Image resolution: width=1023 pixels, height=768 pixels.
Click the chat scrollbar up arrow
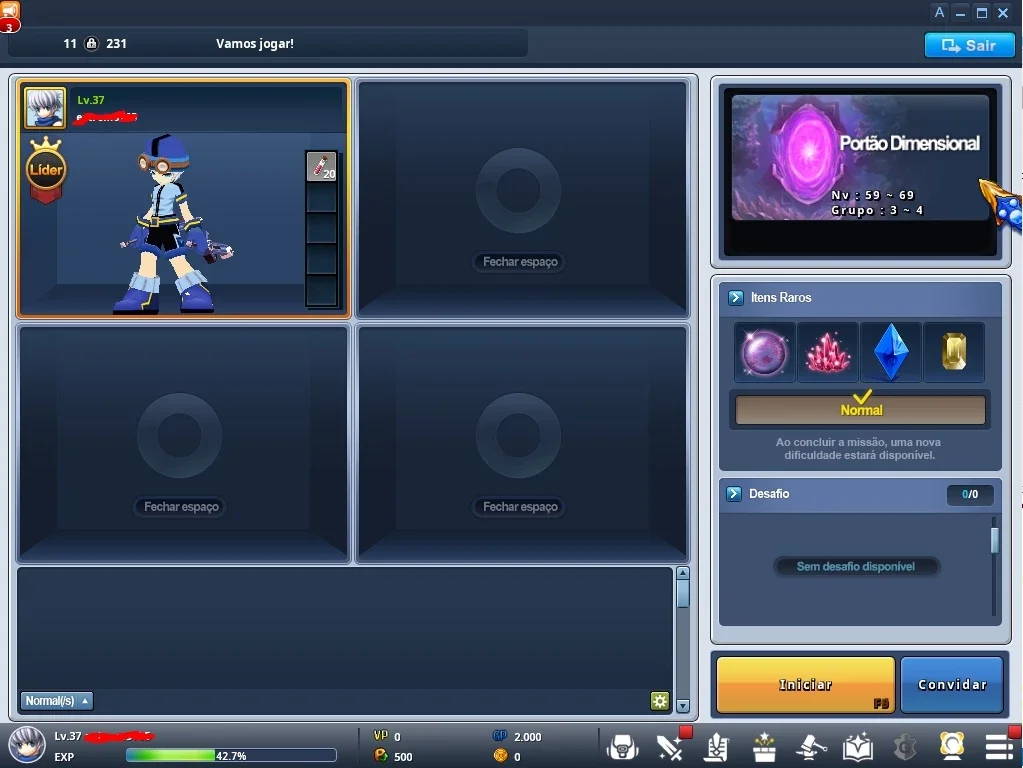(x=683, y=573)
